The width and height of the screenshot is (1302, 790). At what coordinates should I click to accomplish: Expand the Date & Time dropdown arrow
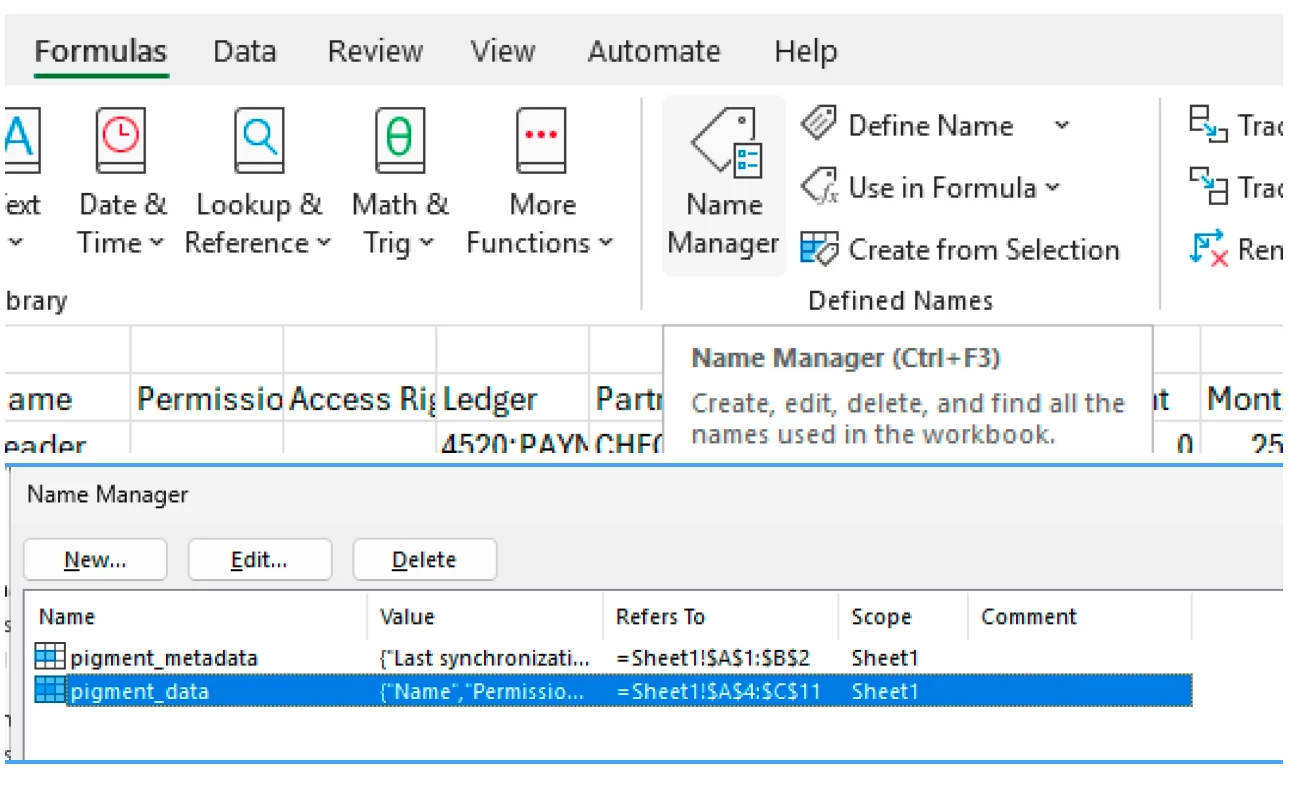[x=156, y=243]
